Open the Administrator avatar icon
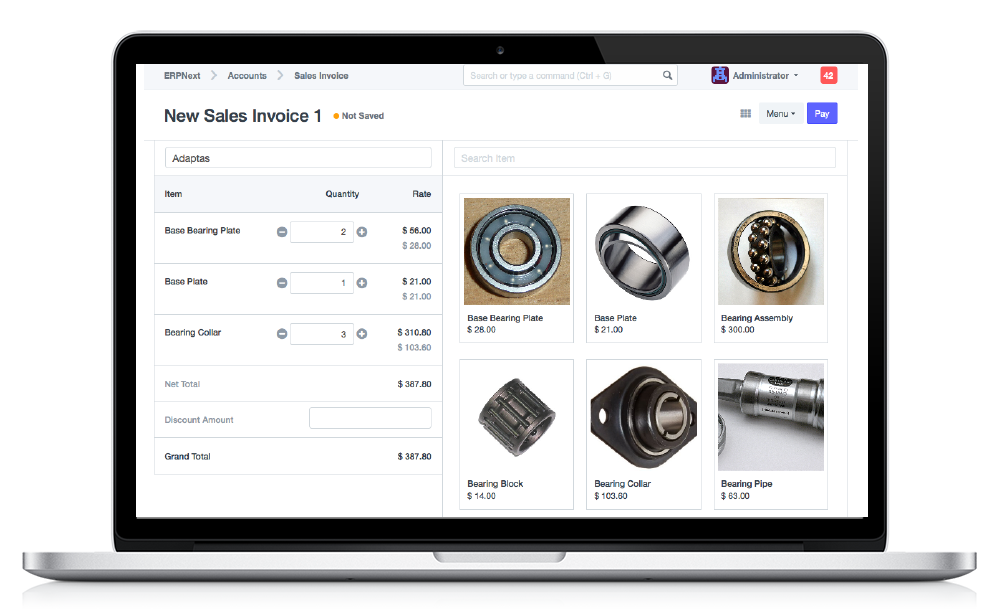This screenshot has width=1000, height=609. pyautogui.click(x=719, y=76)
